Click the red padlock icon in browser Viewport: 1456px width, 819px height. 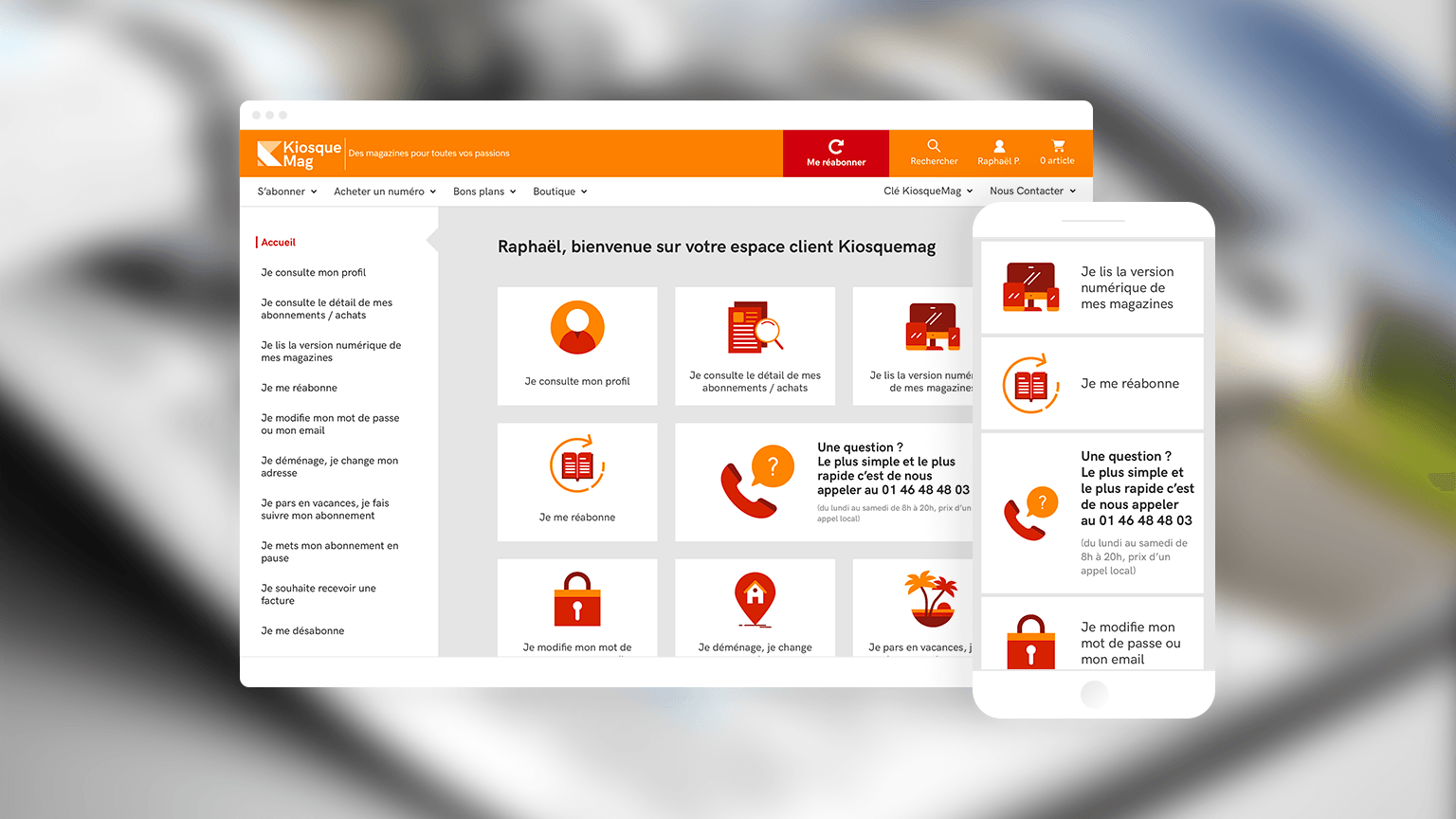click(577, 599)
